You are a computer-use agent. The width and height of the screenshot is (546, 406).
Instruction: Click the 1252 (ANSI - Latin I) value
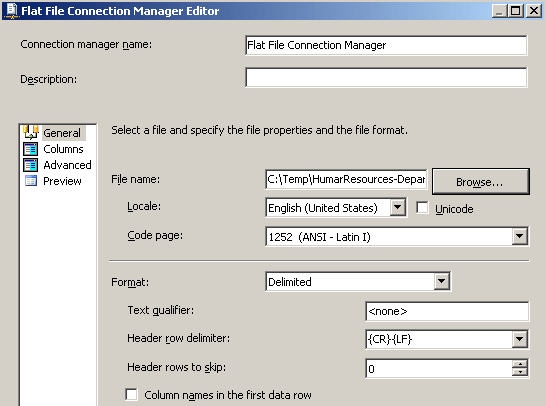[x=319, y=237]
